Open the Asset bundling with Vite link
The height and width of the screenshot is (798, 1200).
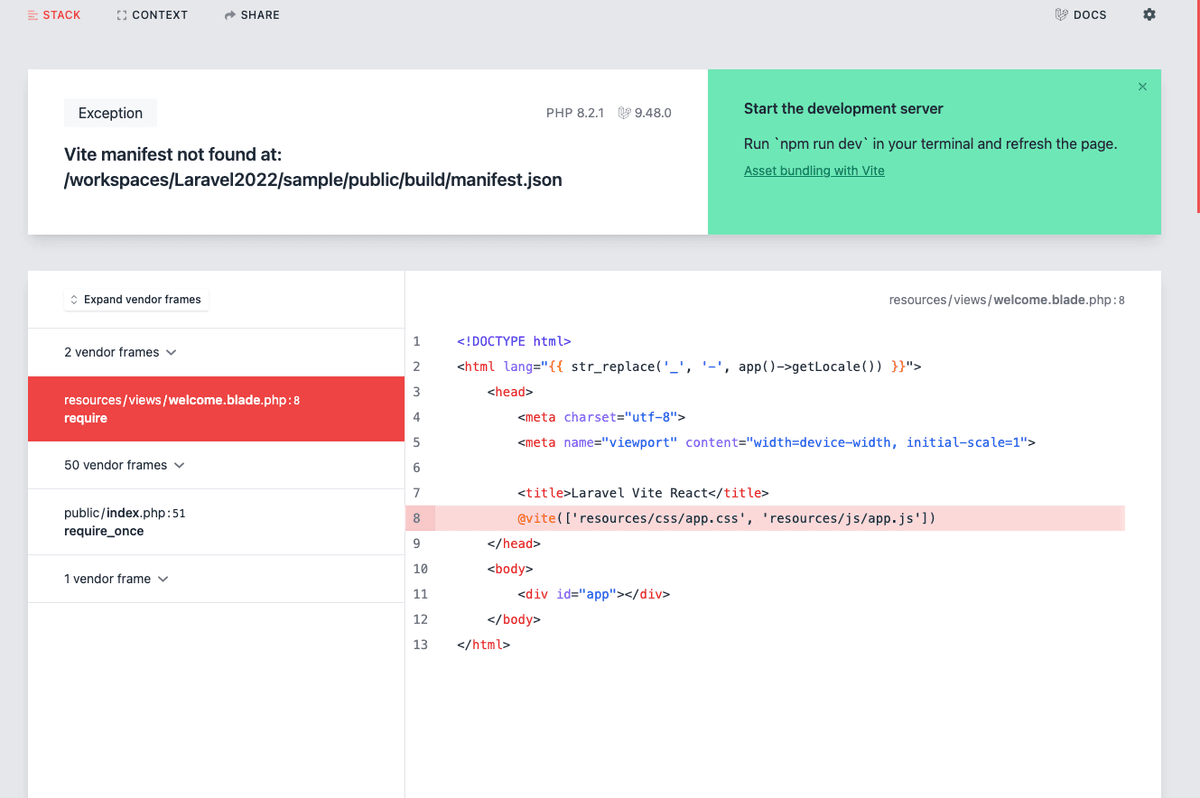[814, 171]
